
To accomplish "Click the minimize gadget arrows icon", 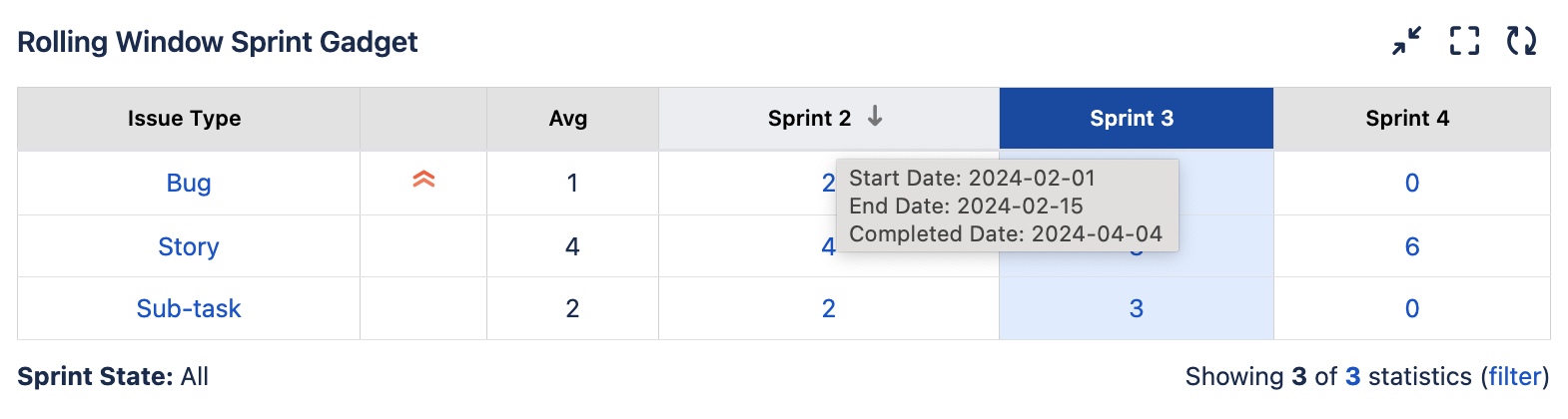I will point(1407,41).
